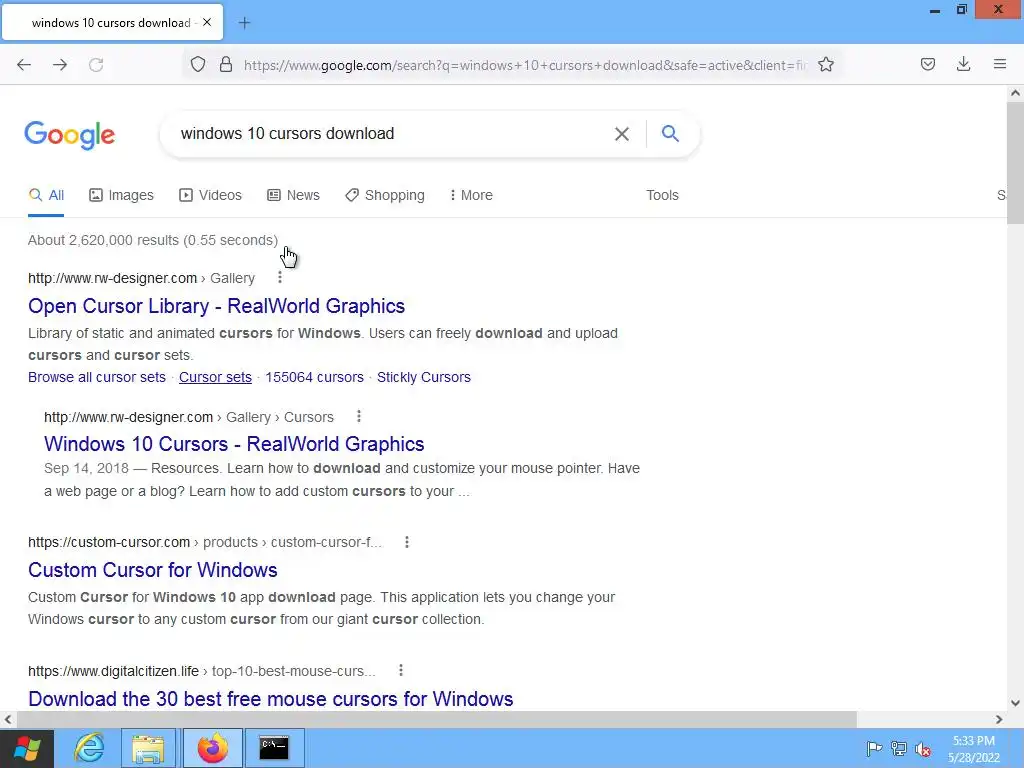Viewport: 1024px width, 768px height.
Task: Bookmark this page with the star icon
Action: tap(826, 65)
